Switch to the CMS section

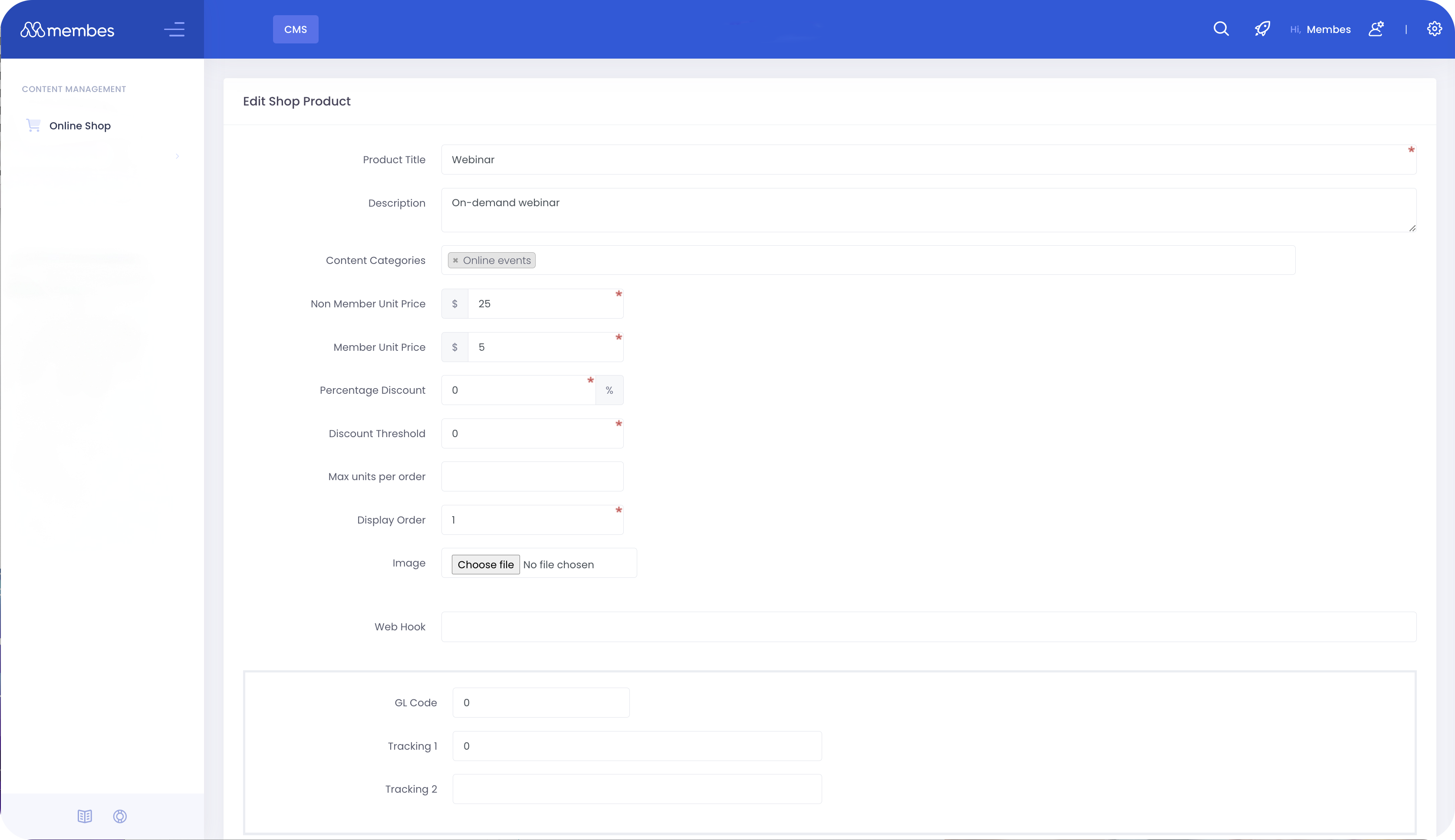click(x=295, y=28)
